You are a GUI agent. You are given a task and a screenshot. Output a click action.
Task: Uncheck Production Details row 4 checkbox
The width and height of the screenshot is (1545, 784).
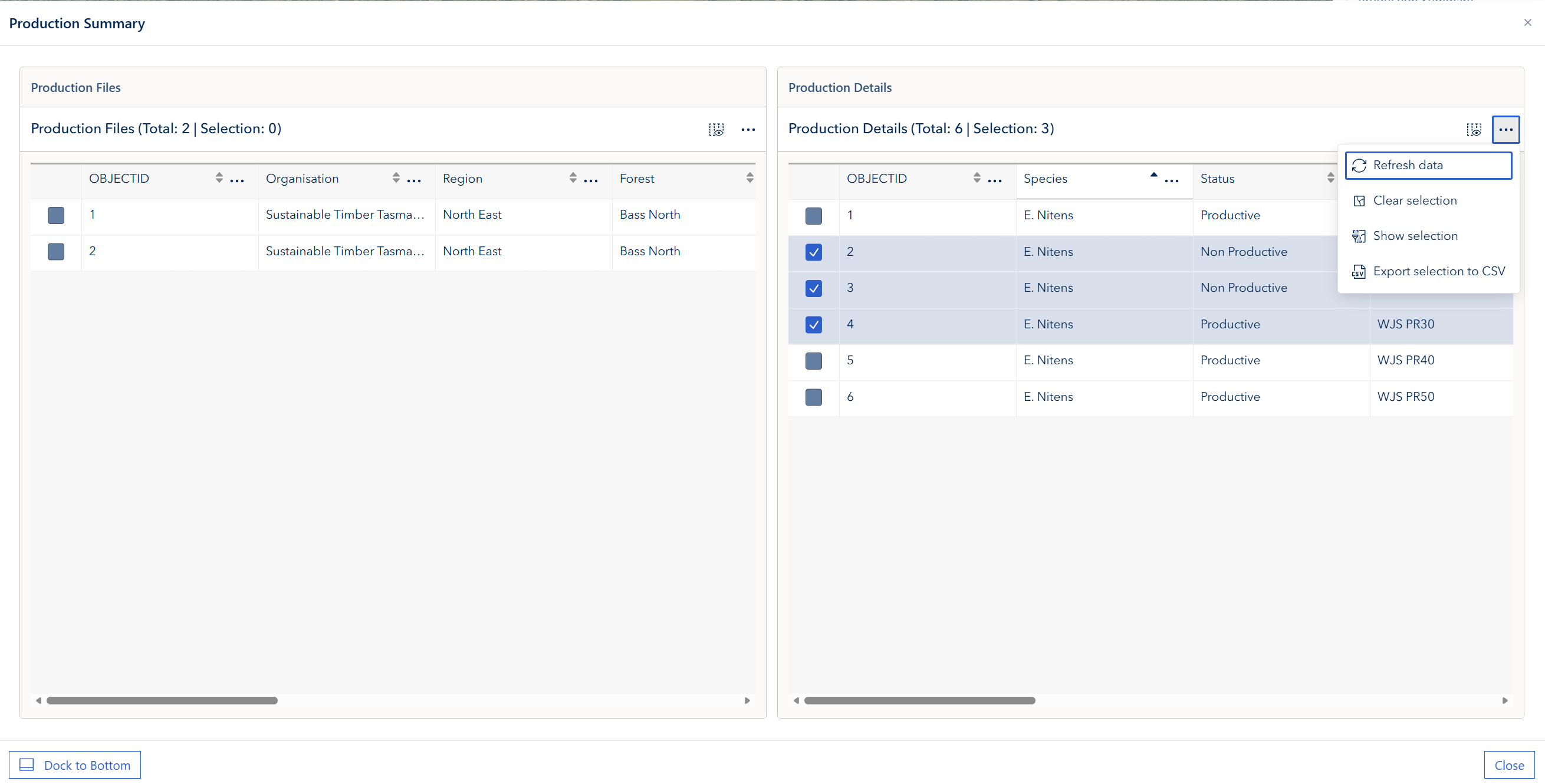[x=813, y=324]
